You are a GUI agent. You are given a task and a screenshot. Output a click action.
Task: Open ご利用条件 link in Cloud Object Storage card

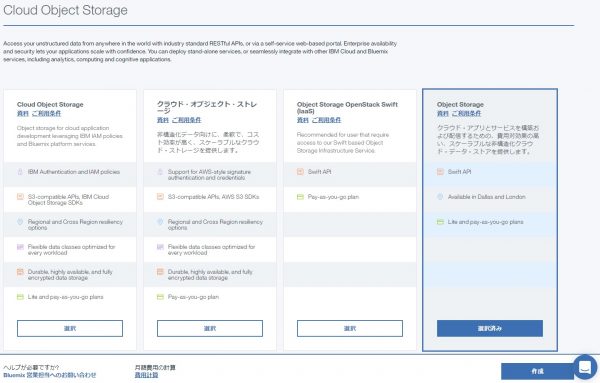coord(46,113)
